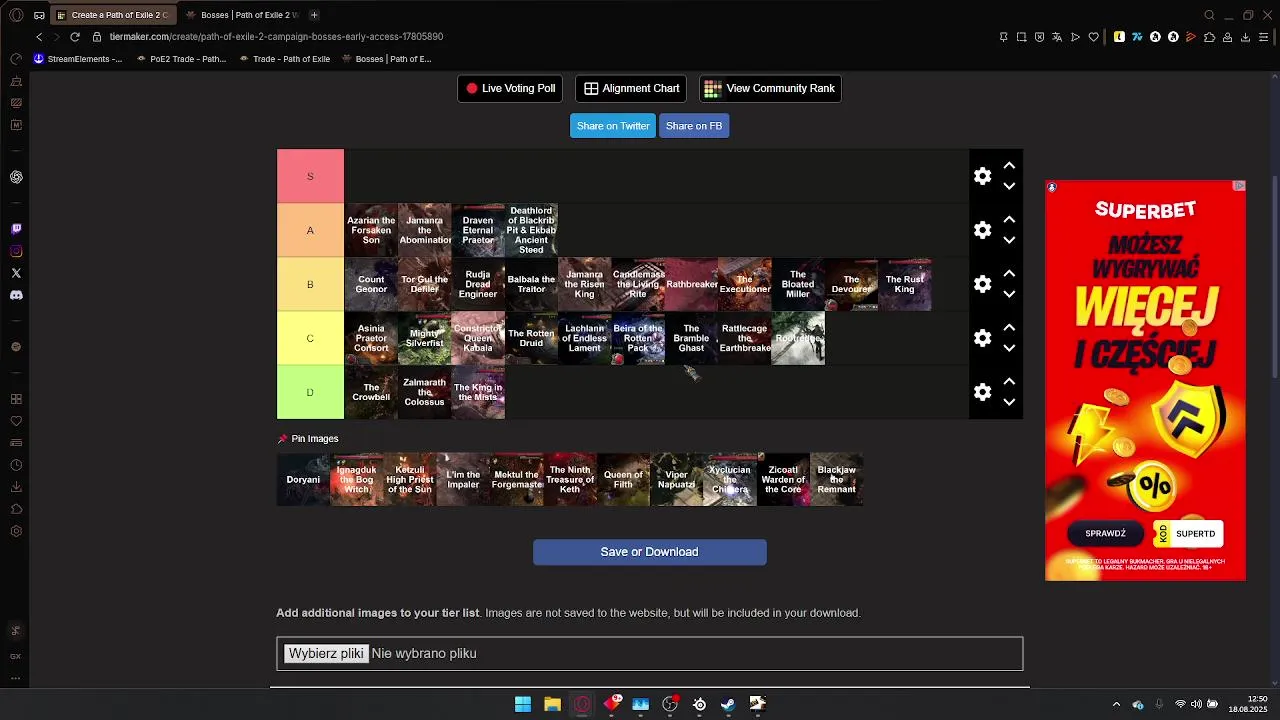Open StreamElements bookmark
The image size is (1280, 720).
(78, 59)
